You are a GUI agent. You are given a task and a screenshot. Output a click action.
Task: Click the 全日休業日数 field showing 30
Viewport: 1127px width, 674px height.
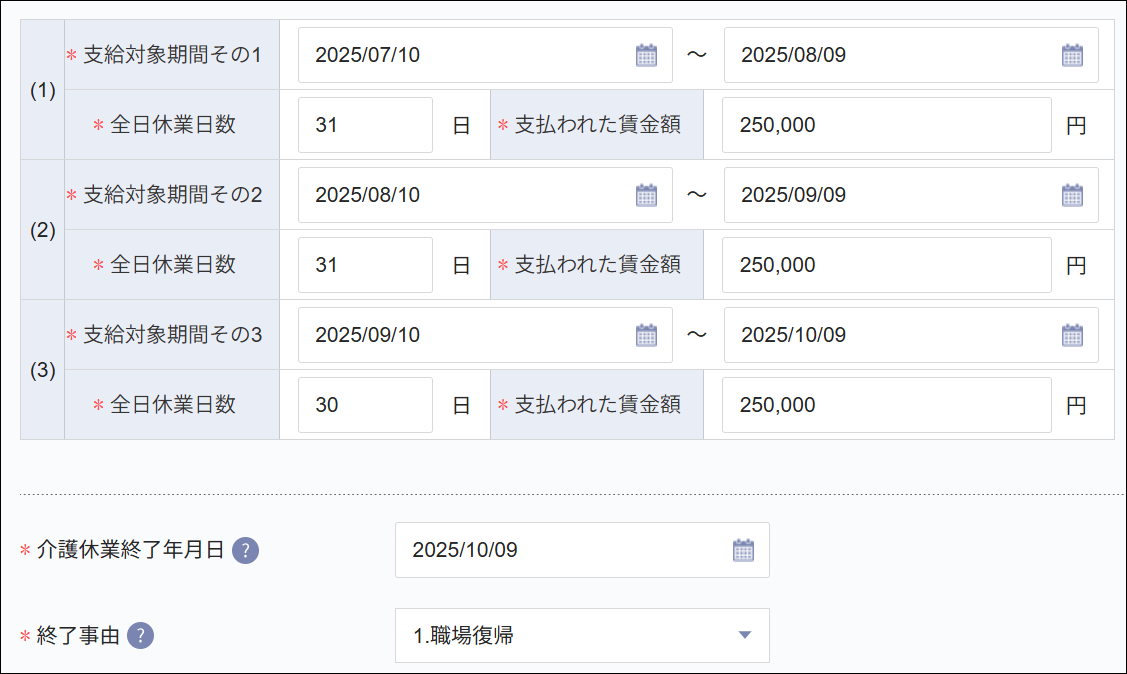pyautogui.click(x=365, y=404)
